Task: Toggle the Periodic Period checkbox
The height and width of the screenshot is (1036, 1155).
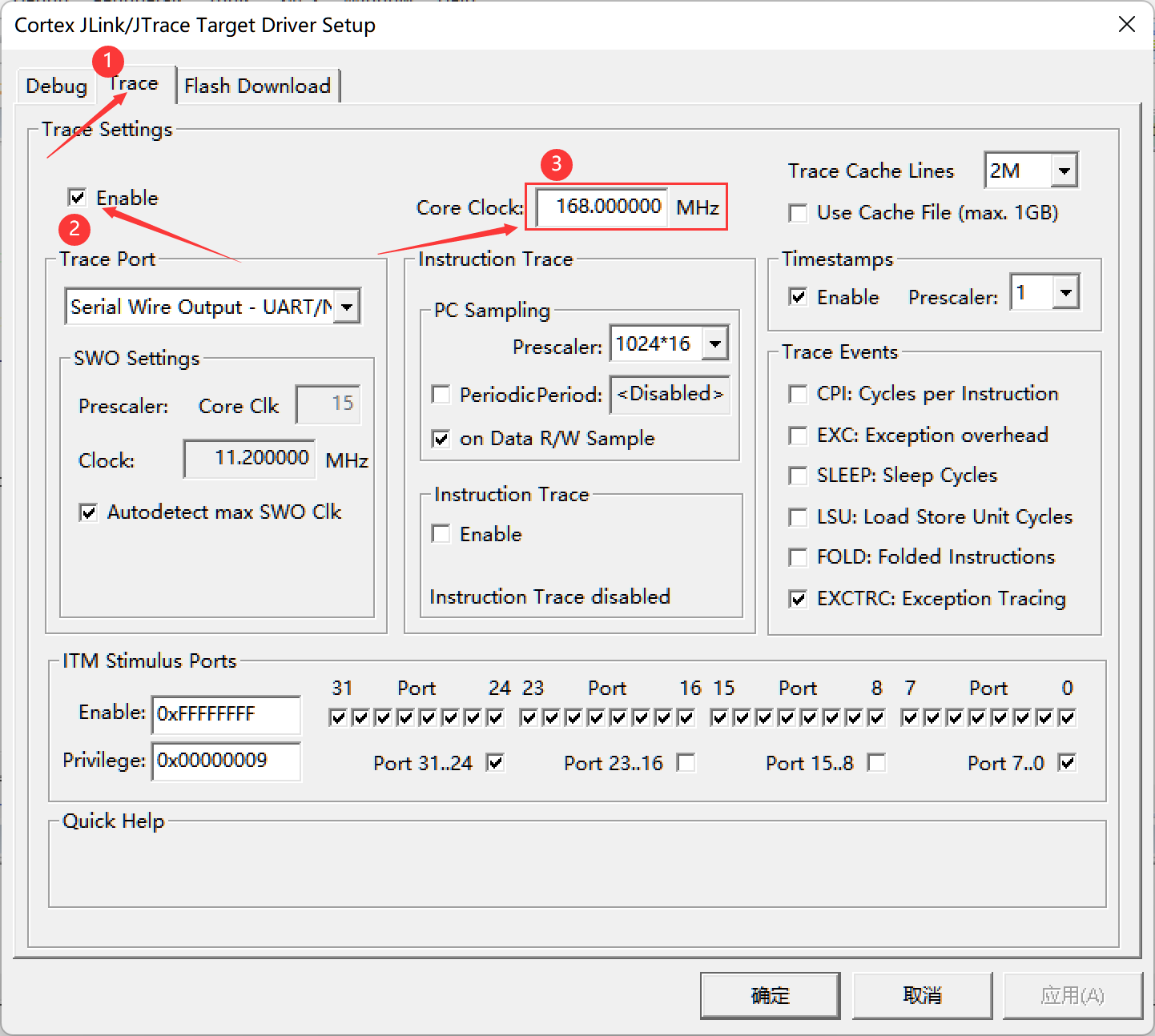Action: (441, 394)
